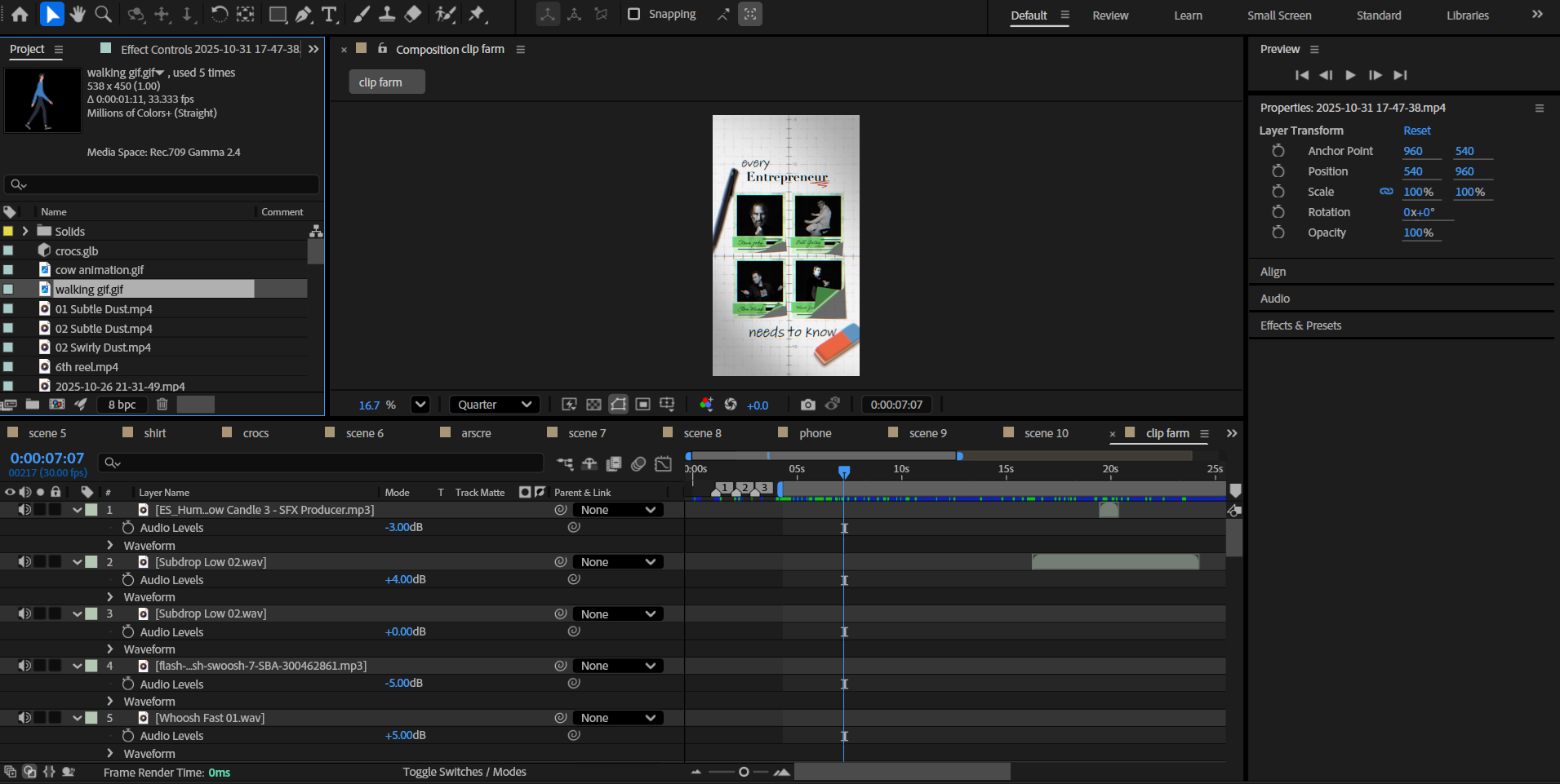Pick the Eraser tool
The image size is (1560, 784).
click(x=413, y=14)
